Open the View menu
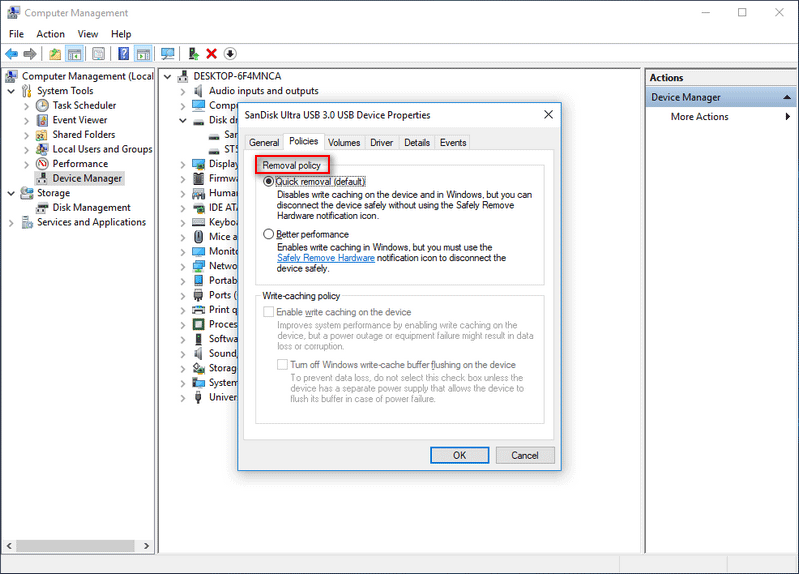Image resolution: width=799 pixels, height=574 pixels. pos(88,34)
